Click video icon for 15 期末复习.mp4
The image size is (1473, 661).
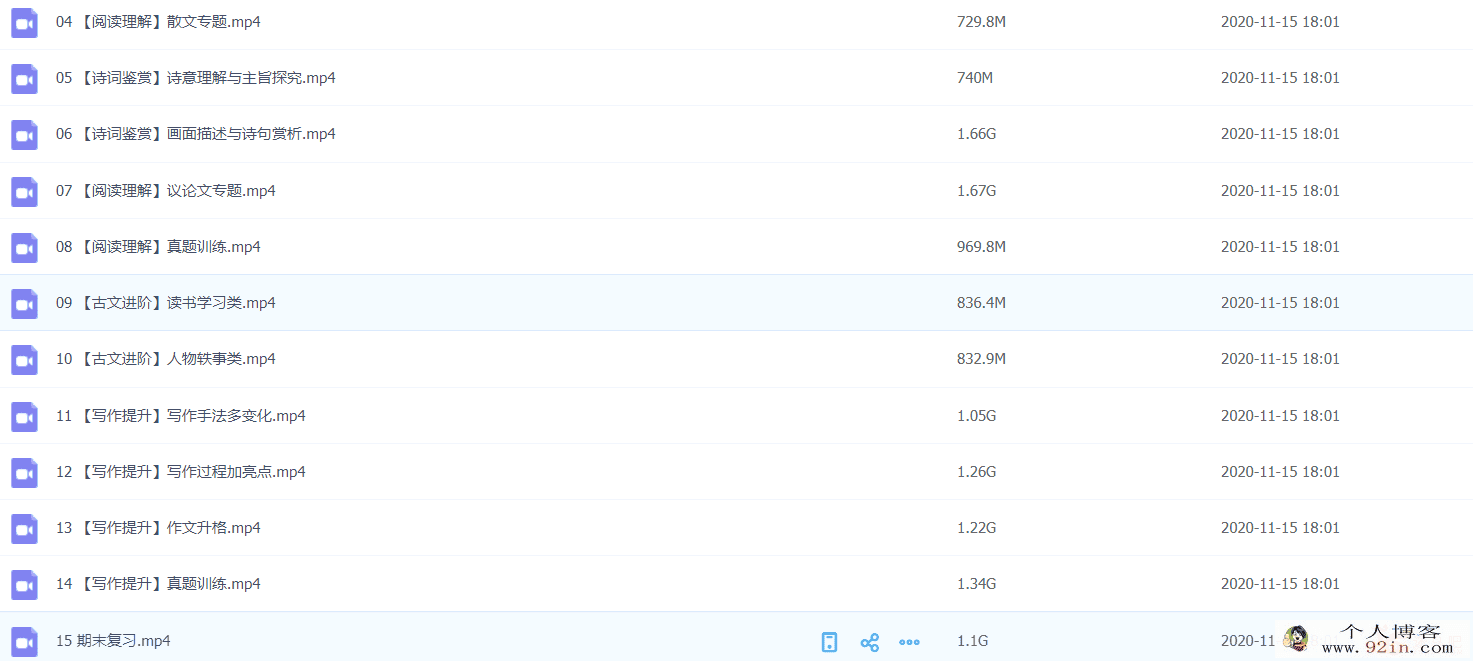[x=24, y=641]
